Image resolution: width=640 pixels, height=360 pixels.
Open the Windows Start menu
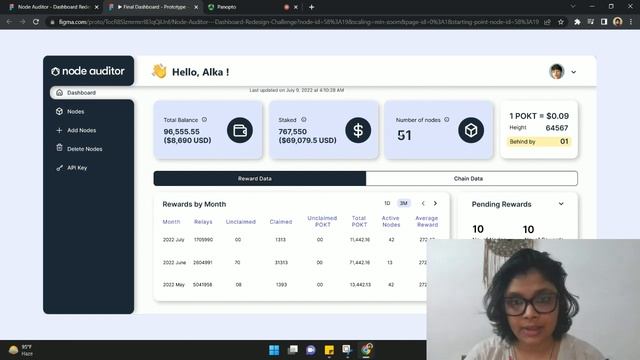coord(274,350)
